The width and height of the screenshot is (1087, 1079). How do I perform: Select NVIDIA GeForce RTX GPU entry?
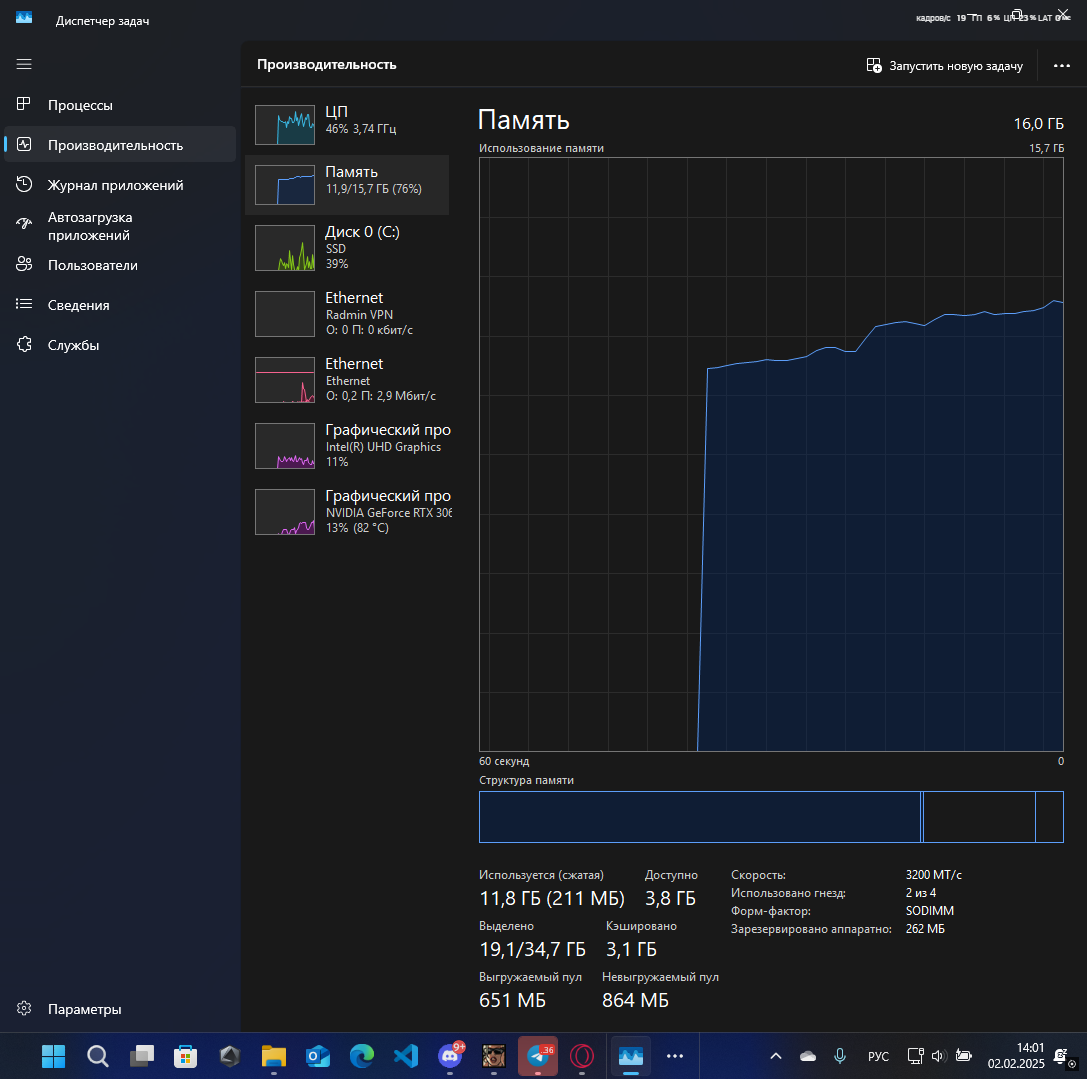tap(346, 511)
